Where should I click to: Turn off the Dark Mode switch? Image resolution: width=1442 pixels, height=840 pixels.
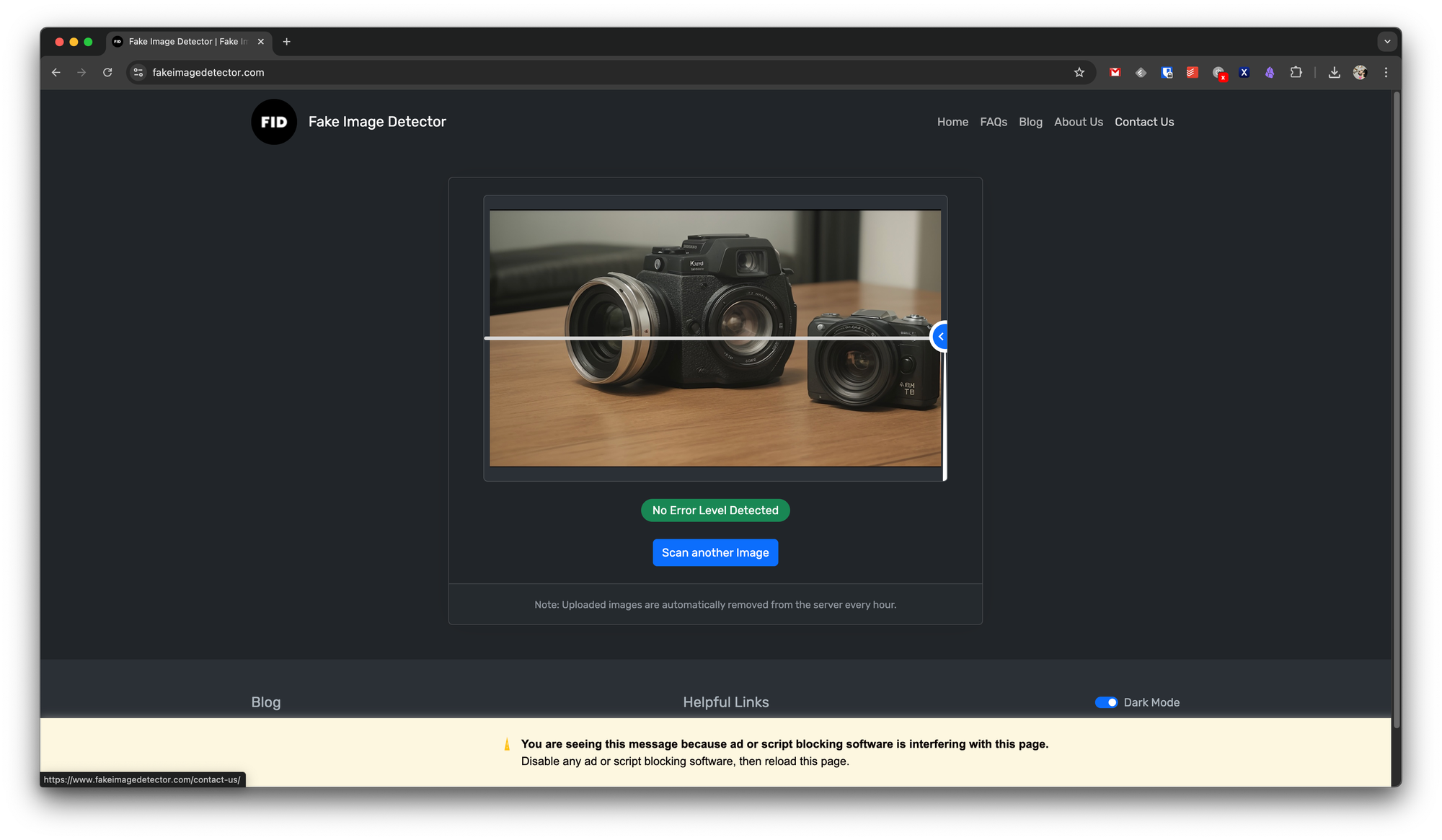point(1106,702)
